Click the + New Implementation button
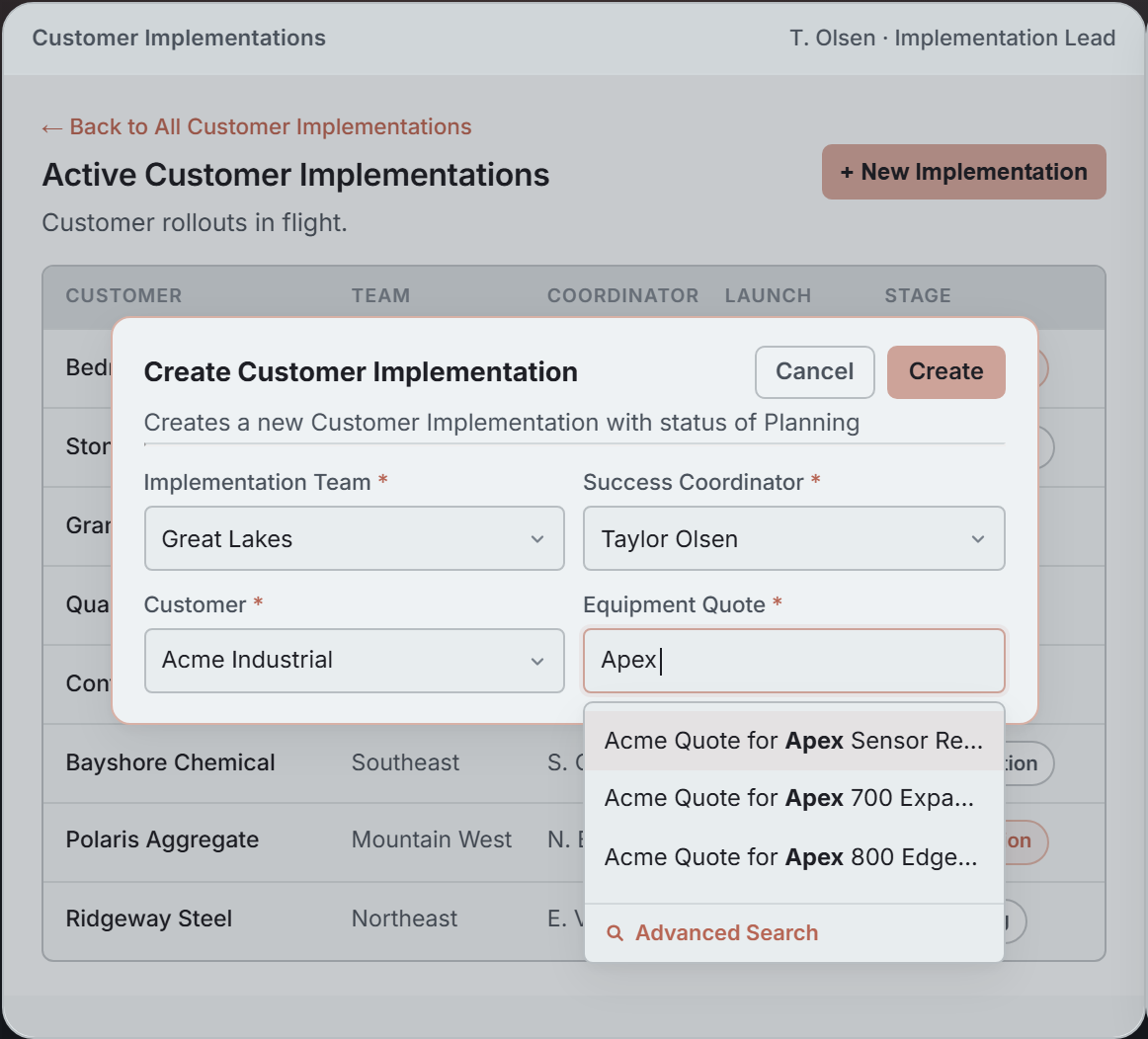The width and height of the screenshot is (1148, 1039). coord(963,172)
